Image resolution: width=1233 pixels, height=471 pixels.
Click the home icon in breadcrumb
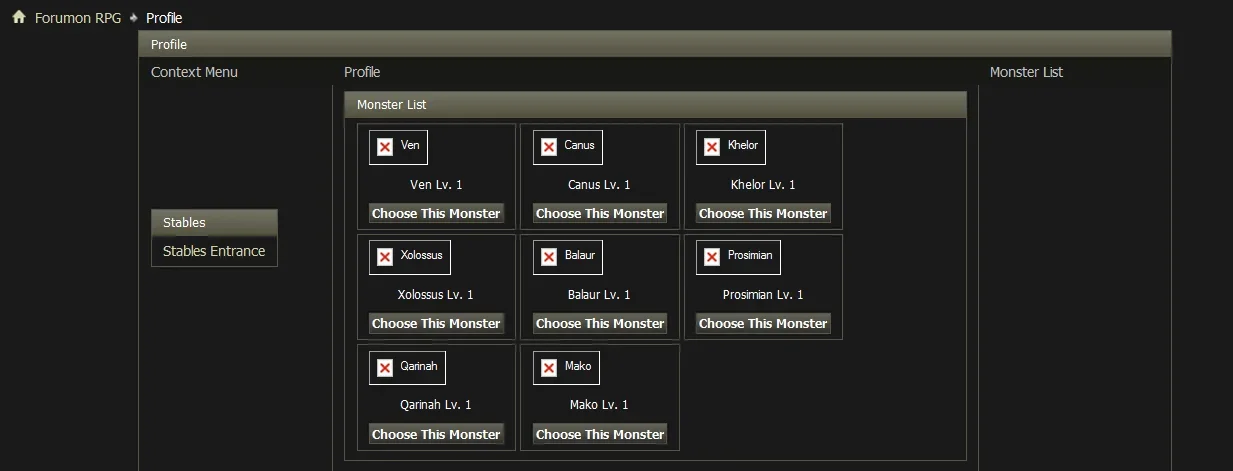coord(19,17)
